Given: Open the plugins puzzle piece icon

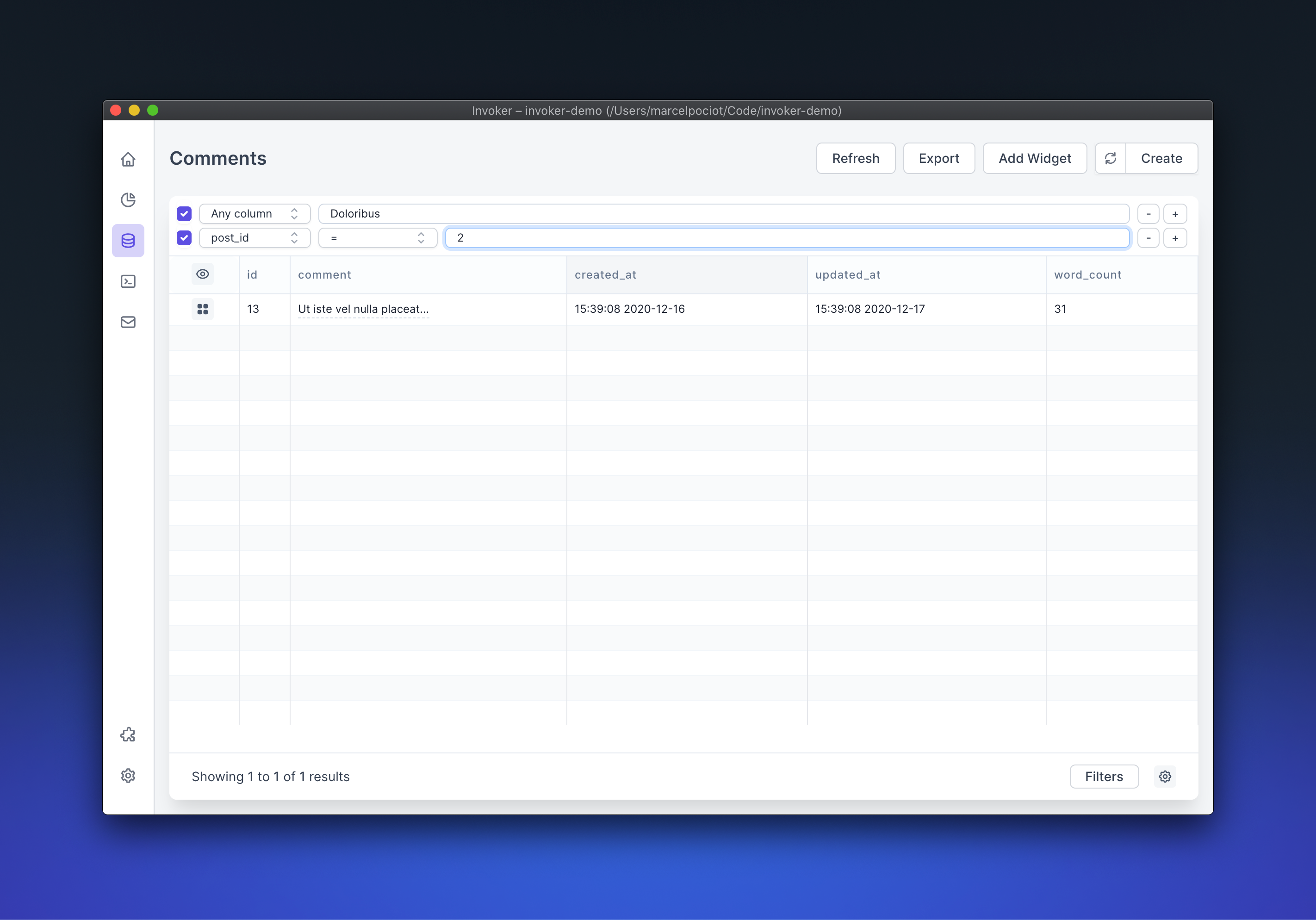Looking at the screenshot, I should coord(128,735).
